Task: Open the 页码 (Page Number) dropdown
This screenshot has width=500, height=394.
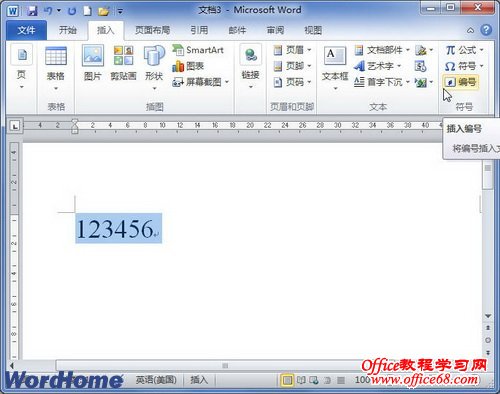Action: [292, 82]
